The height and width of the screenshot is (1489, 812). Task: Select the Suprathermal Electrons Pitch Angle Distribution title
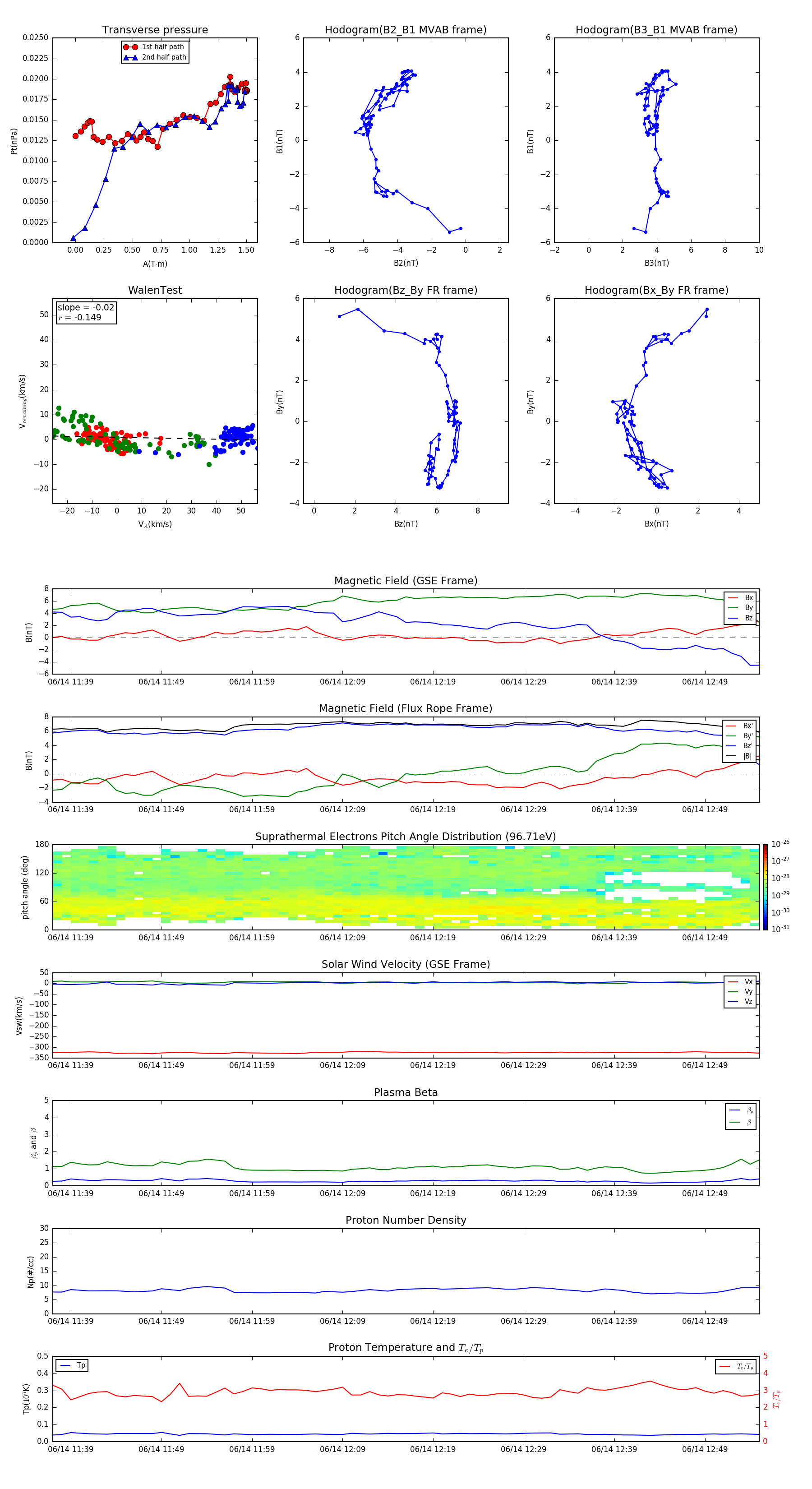[406, 837]
